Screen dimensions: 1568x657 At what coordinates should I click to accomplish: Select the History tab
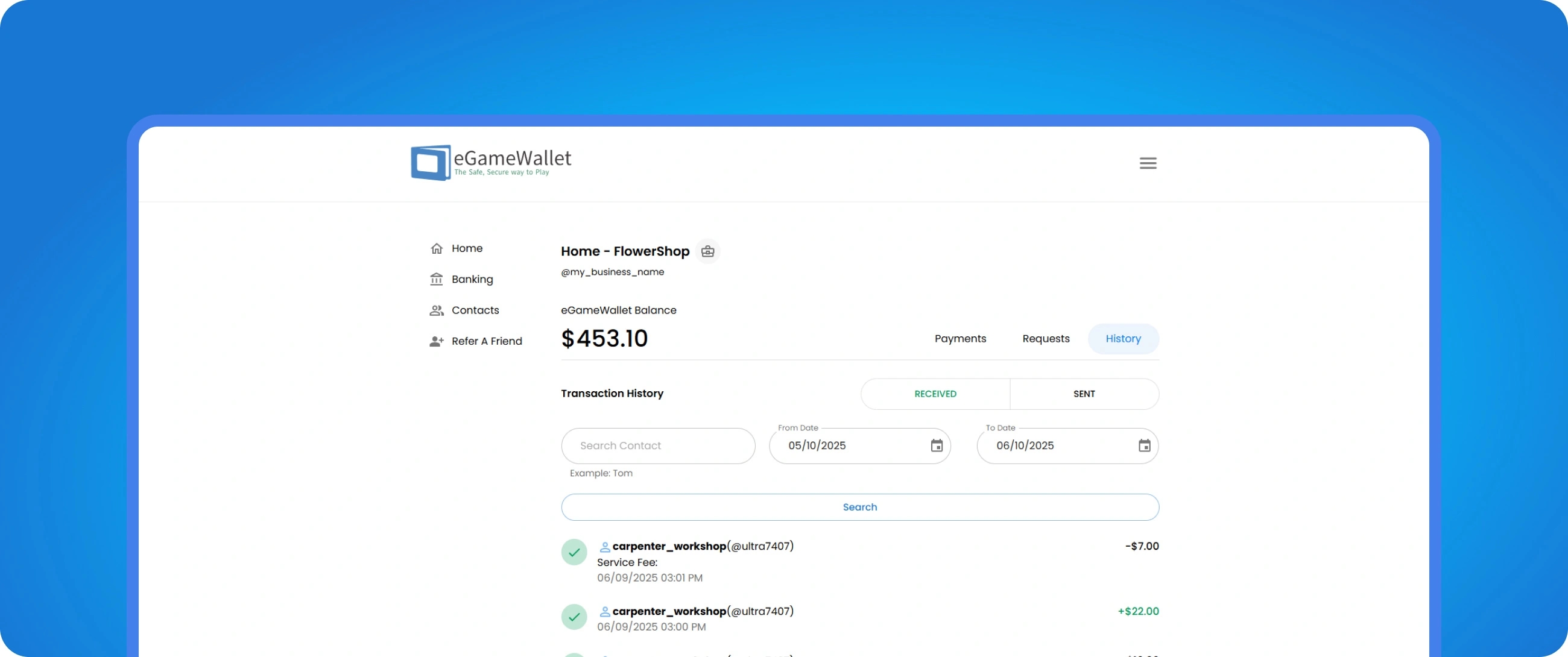pyautogui.click(x=1123, y=339)
